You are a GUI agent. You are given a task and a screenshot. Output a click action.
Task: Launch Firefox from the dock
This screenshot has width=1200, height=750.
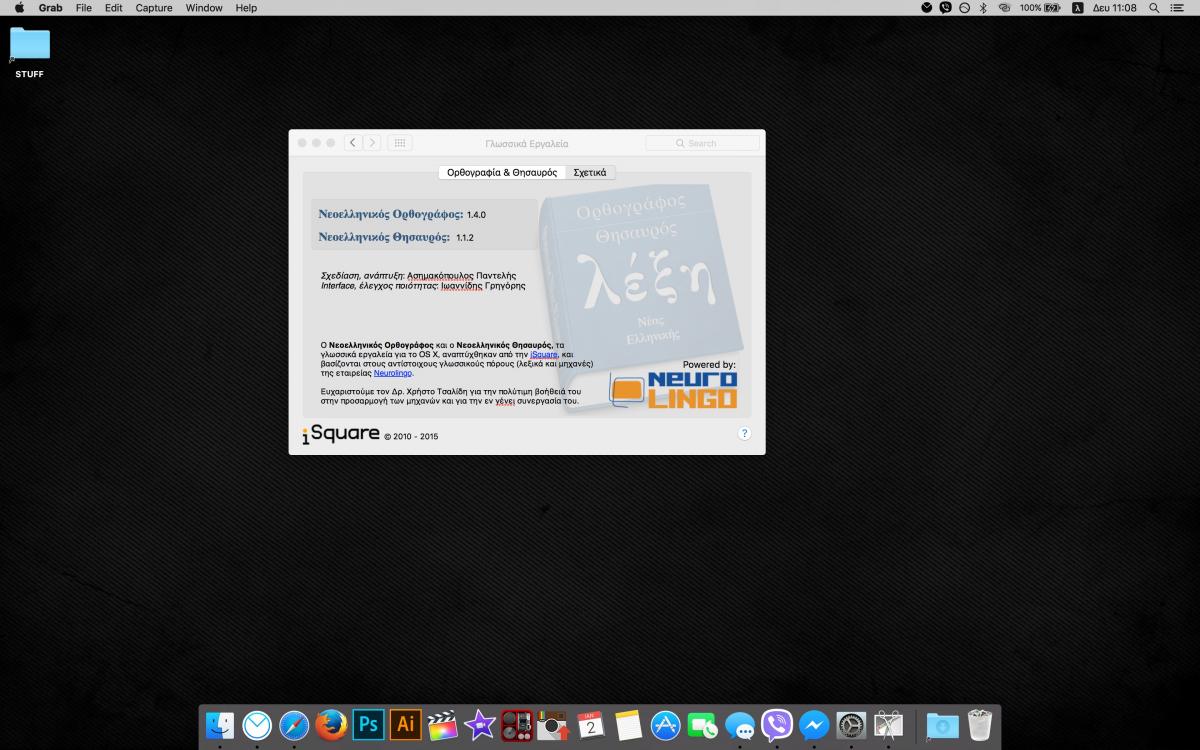pyautogui.click(x=331, y=725)
